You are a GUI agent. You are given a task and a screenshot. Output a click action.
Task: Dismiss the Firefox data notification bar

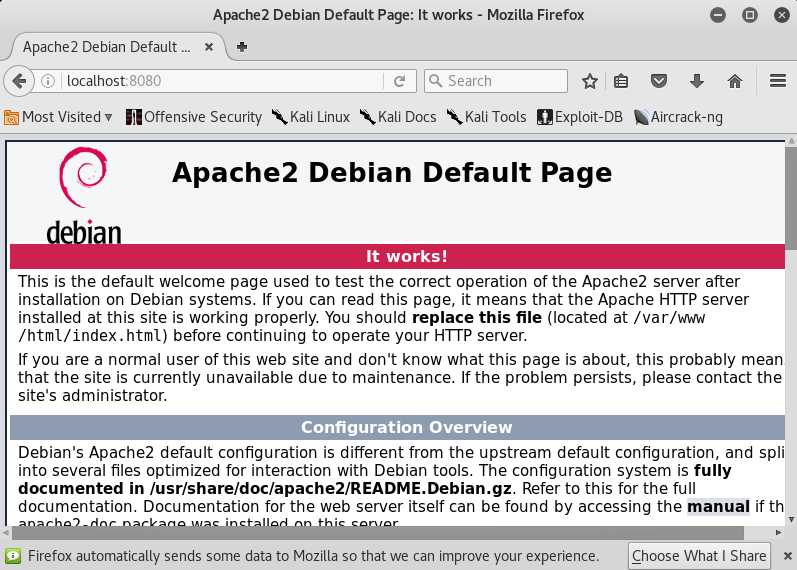coord(787,556)
